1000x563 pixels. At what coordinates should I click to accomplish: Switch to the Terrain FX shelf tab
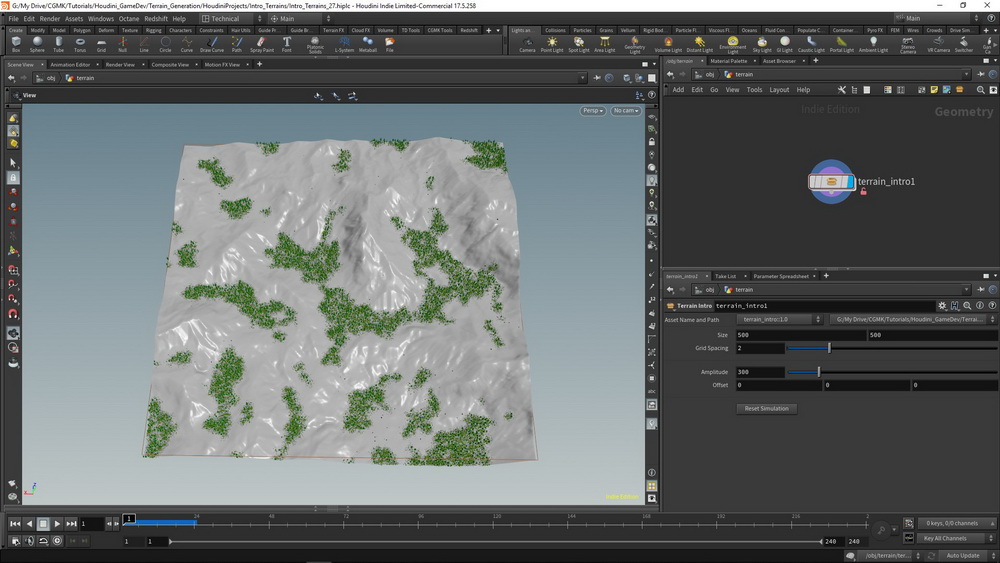coord(333,30)
